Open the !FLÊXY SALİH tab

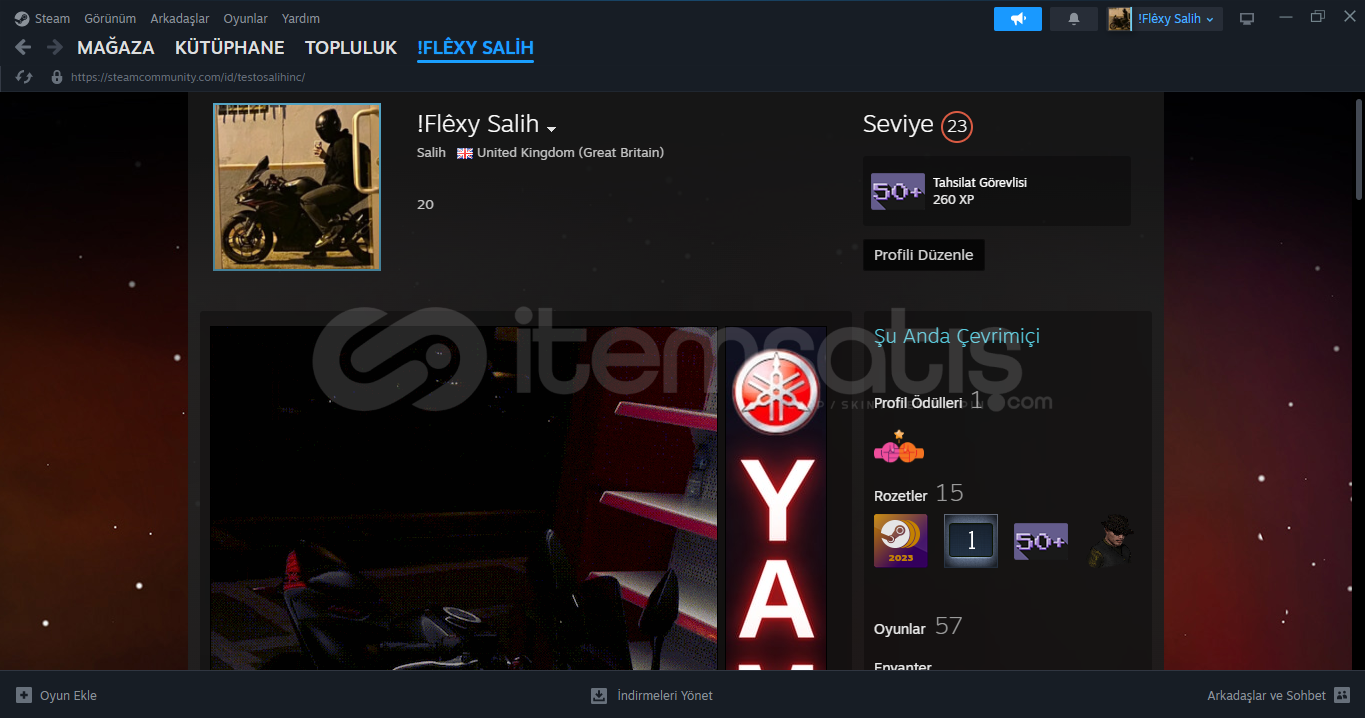click(475, 47)
